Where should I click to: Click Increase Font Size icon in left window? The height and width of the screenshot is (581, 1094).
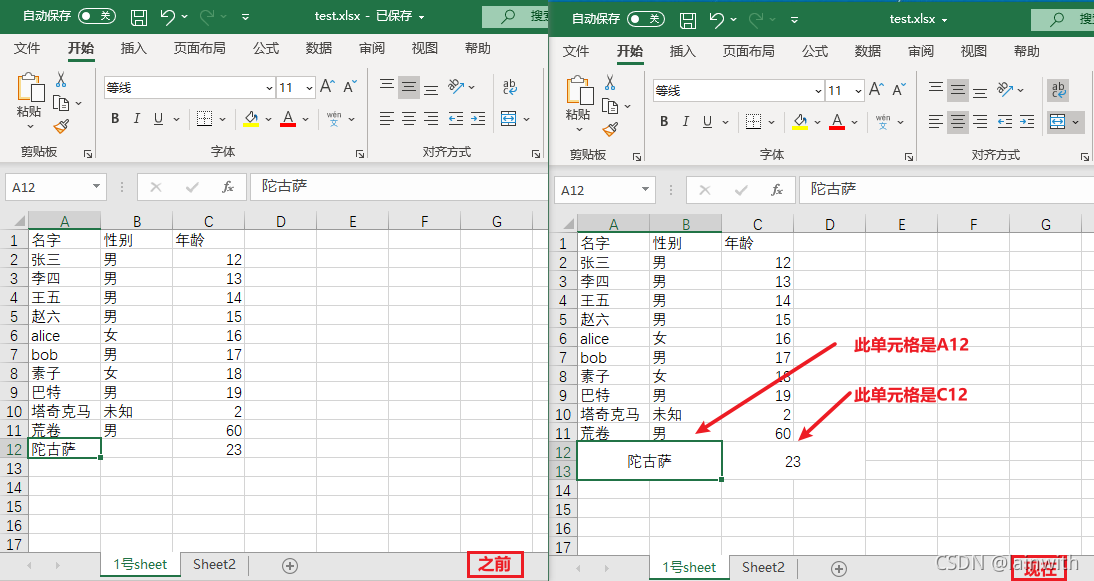327,86
